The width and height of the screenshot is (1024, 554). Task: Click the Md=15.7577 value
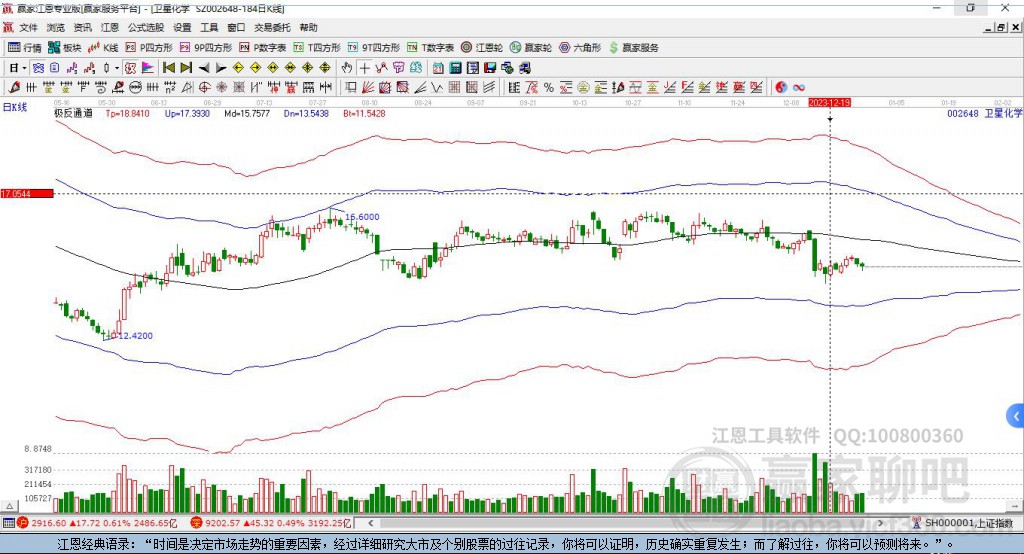point(247,114)
